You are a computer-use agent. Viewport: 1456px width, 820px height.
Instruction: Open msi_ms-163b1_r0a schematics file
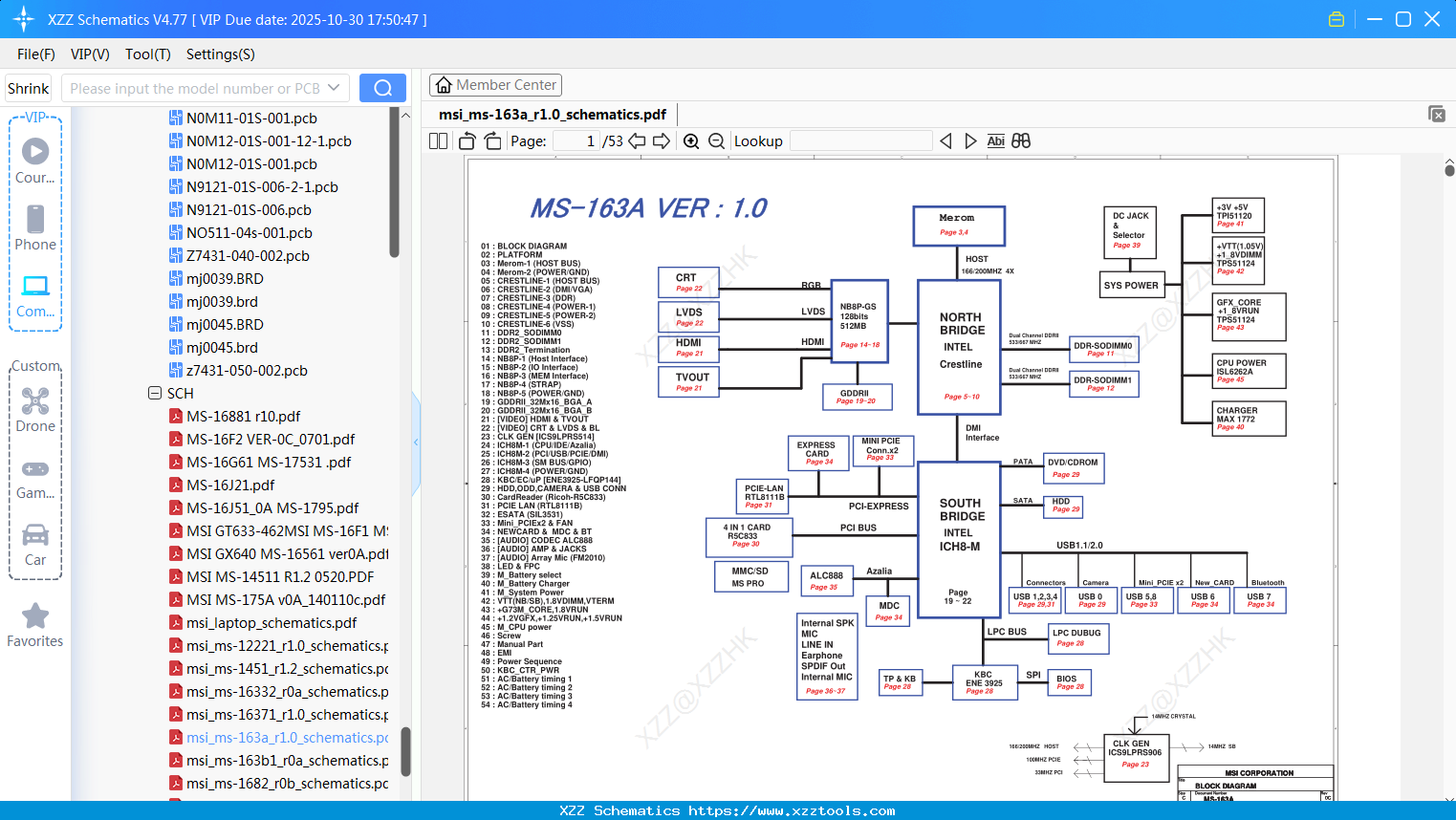coord(279,761)
